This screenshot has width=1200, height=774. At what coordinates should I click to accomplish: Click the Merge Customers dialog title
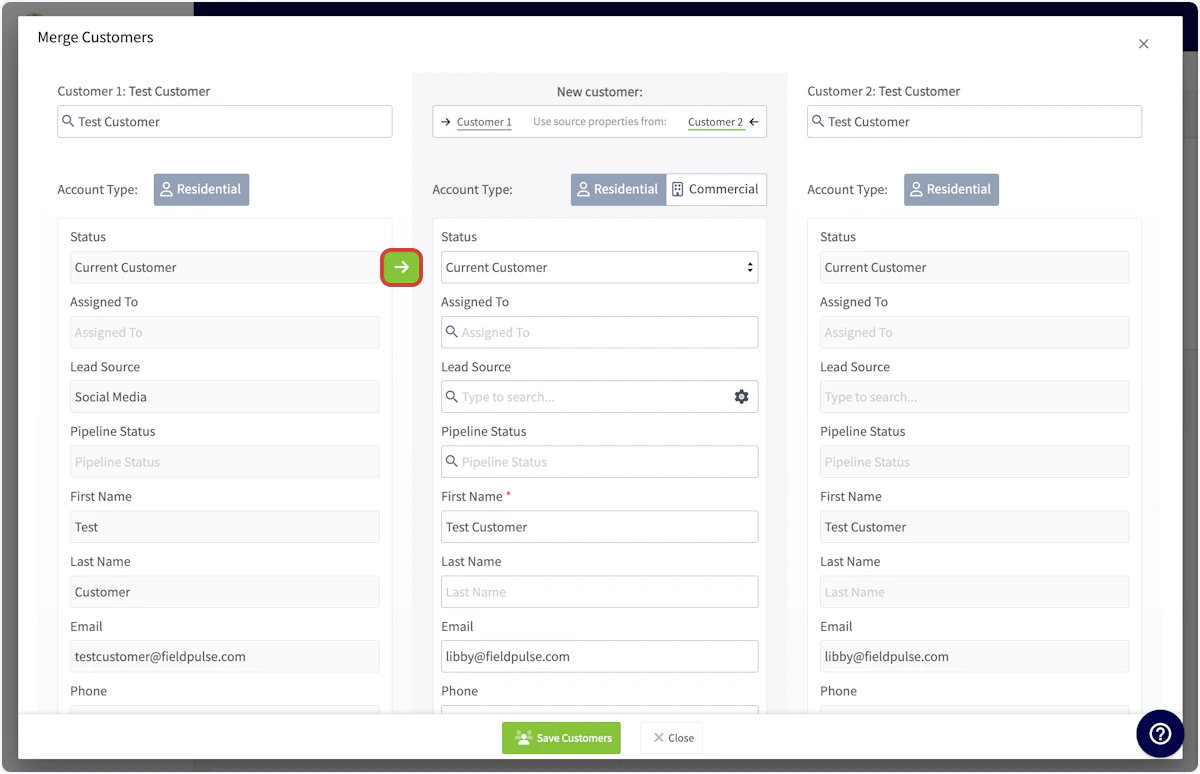[x=95, y=37]
